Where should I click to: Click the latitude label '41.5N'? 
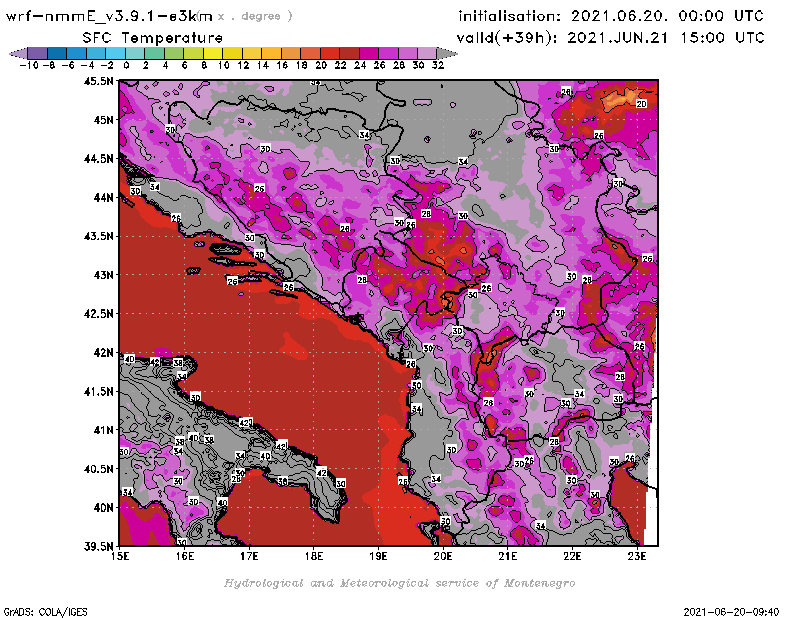(99, 391)
